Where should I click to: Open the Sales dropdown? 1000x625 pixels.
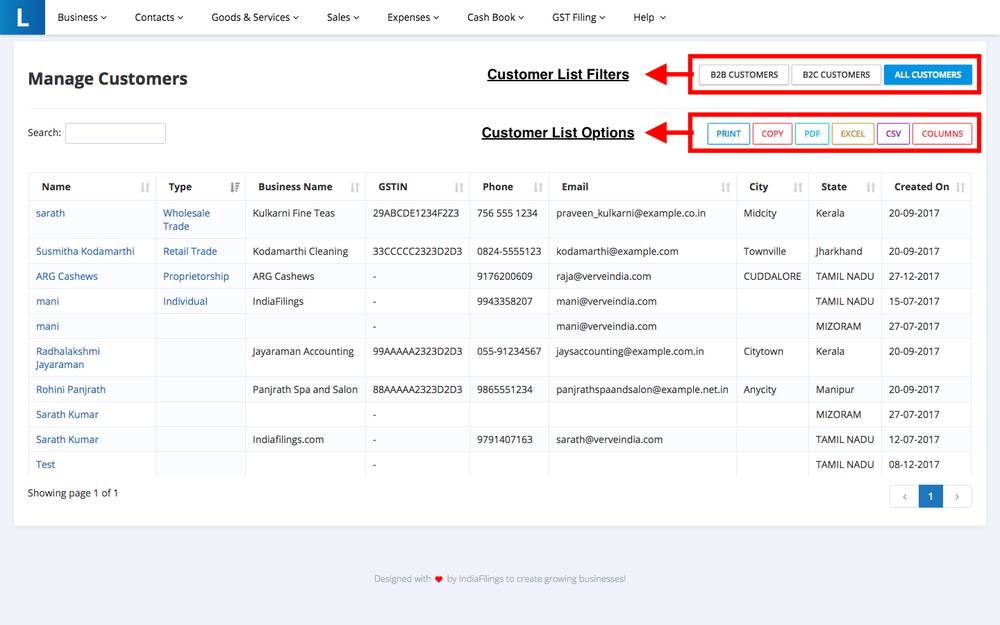[342, 17]
